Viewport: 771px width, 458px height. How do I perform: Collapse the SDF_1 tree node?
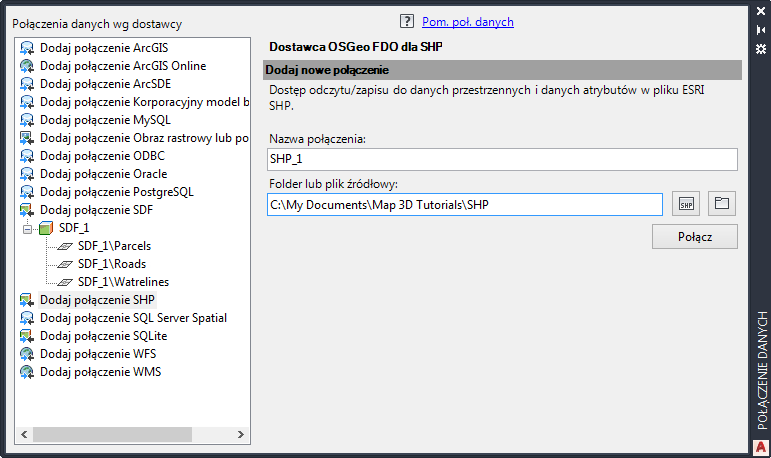28,228
